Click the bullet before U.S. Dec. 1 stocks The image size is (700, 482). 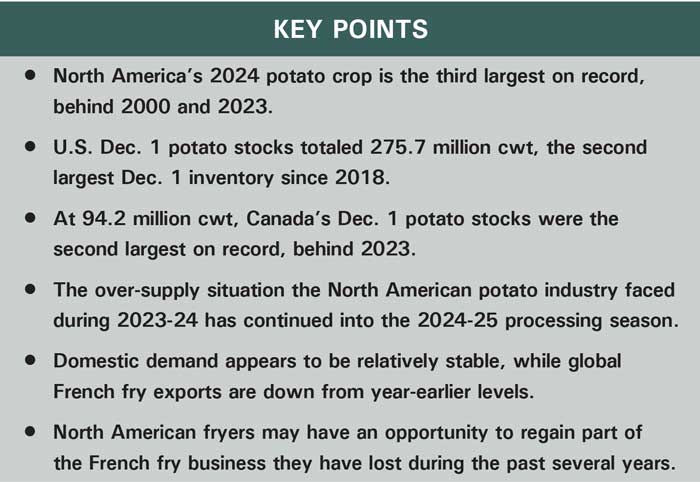click(x=34, y=147)
